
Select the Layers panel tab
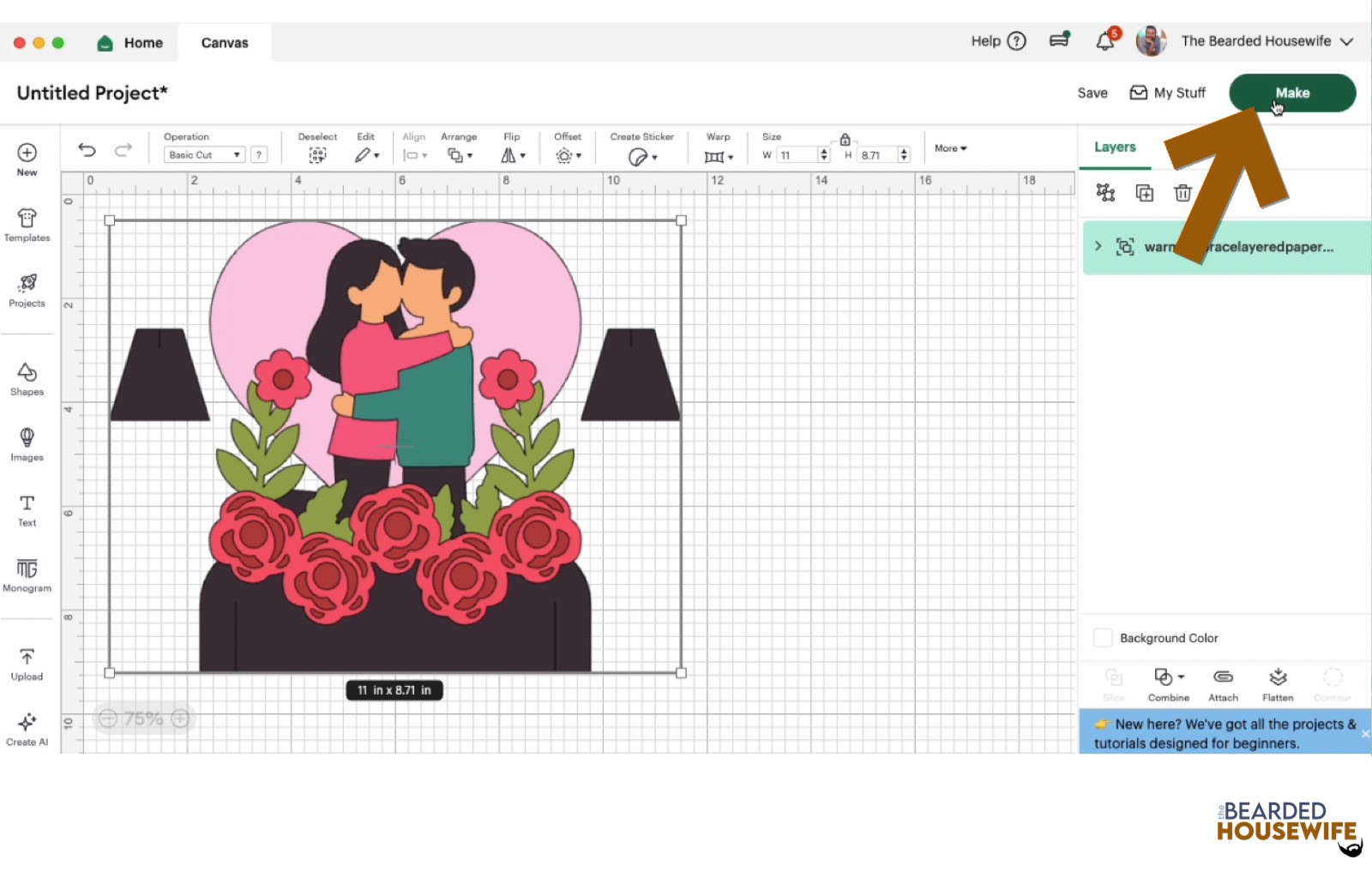pyautogui.click(x=1115, y=147)
